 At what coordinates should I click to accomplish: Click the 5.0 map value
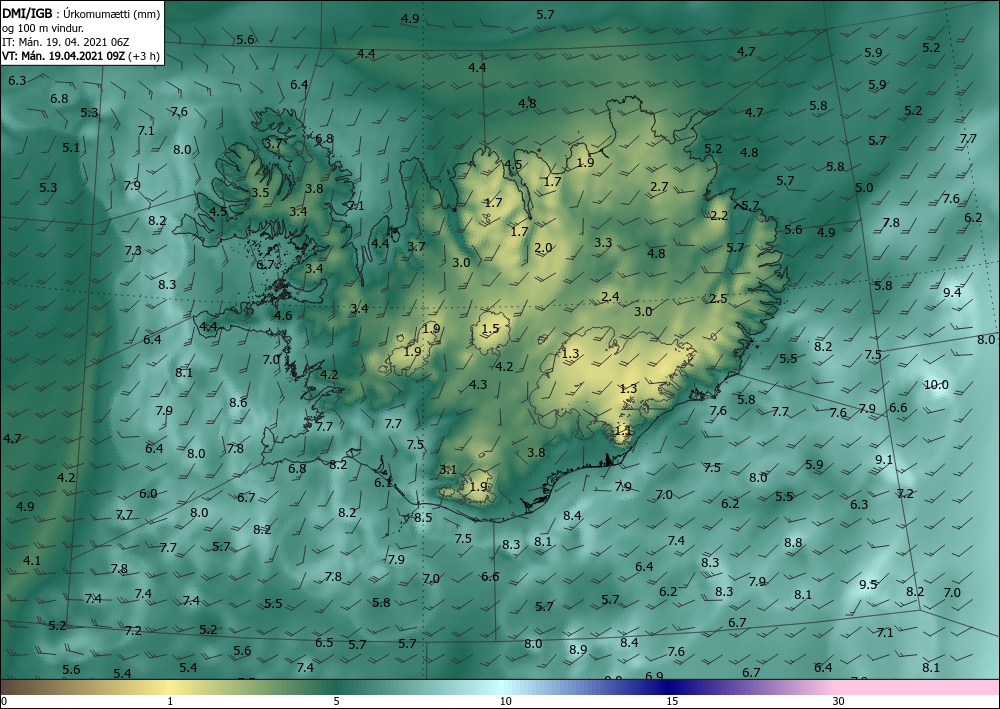(864, 187)
